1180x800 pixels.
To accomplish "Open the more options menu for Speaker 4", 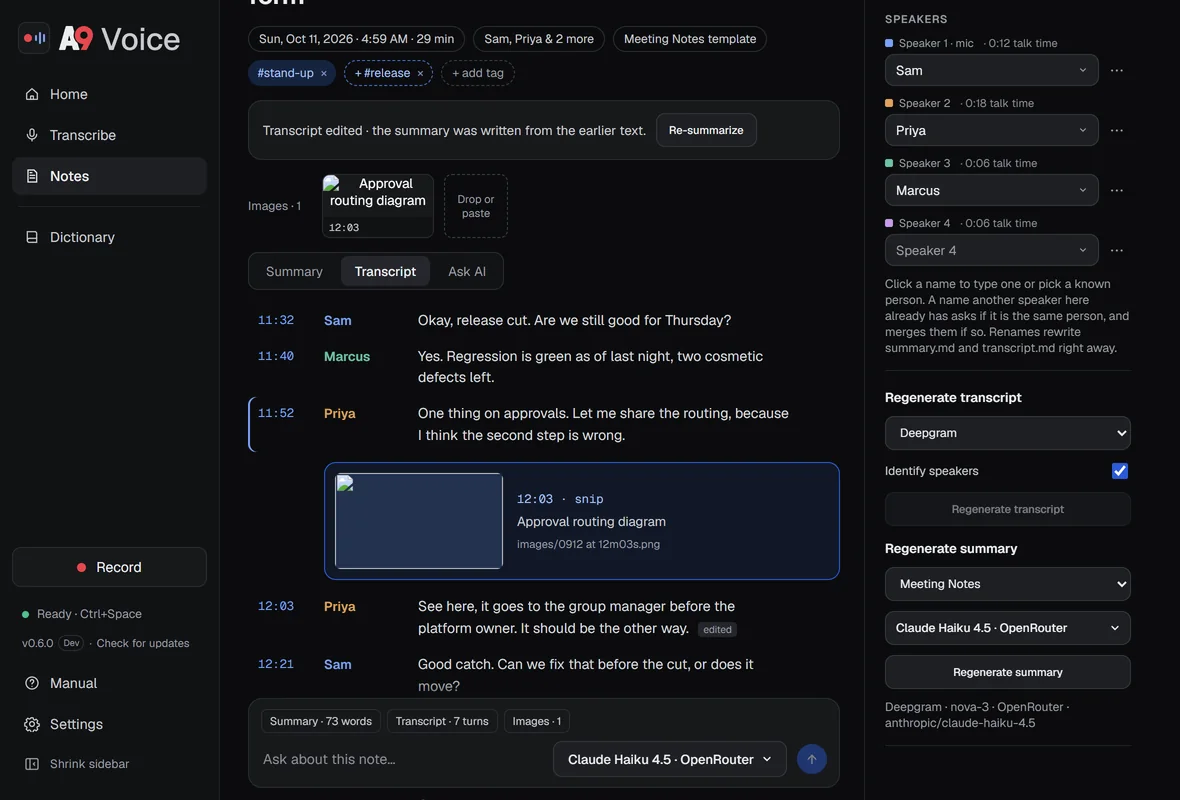I will coord(1117,251).
